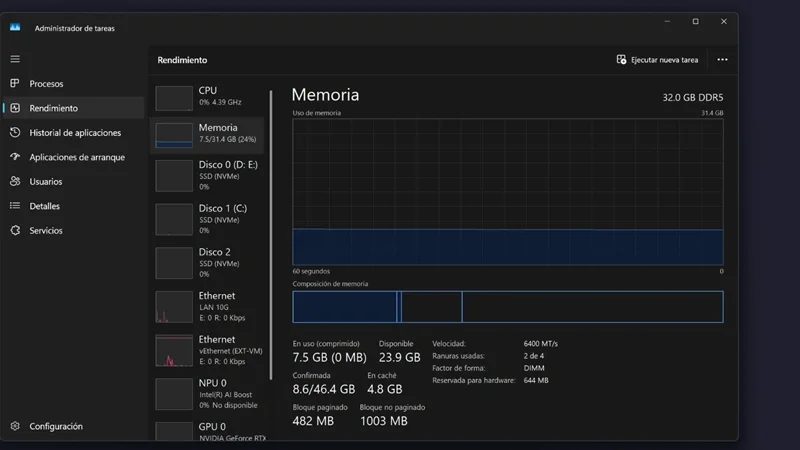Click the 6400 MT/s Velocidad value
The height and width of the screenshot is (450, 800).
540,344
